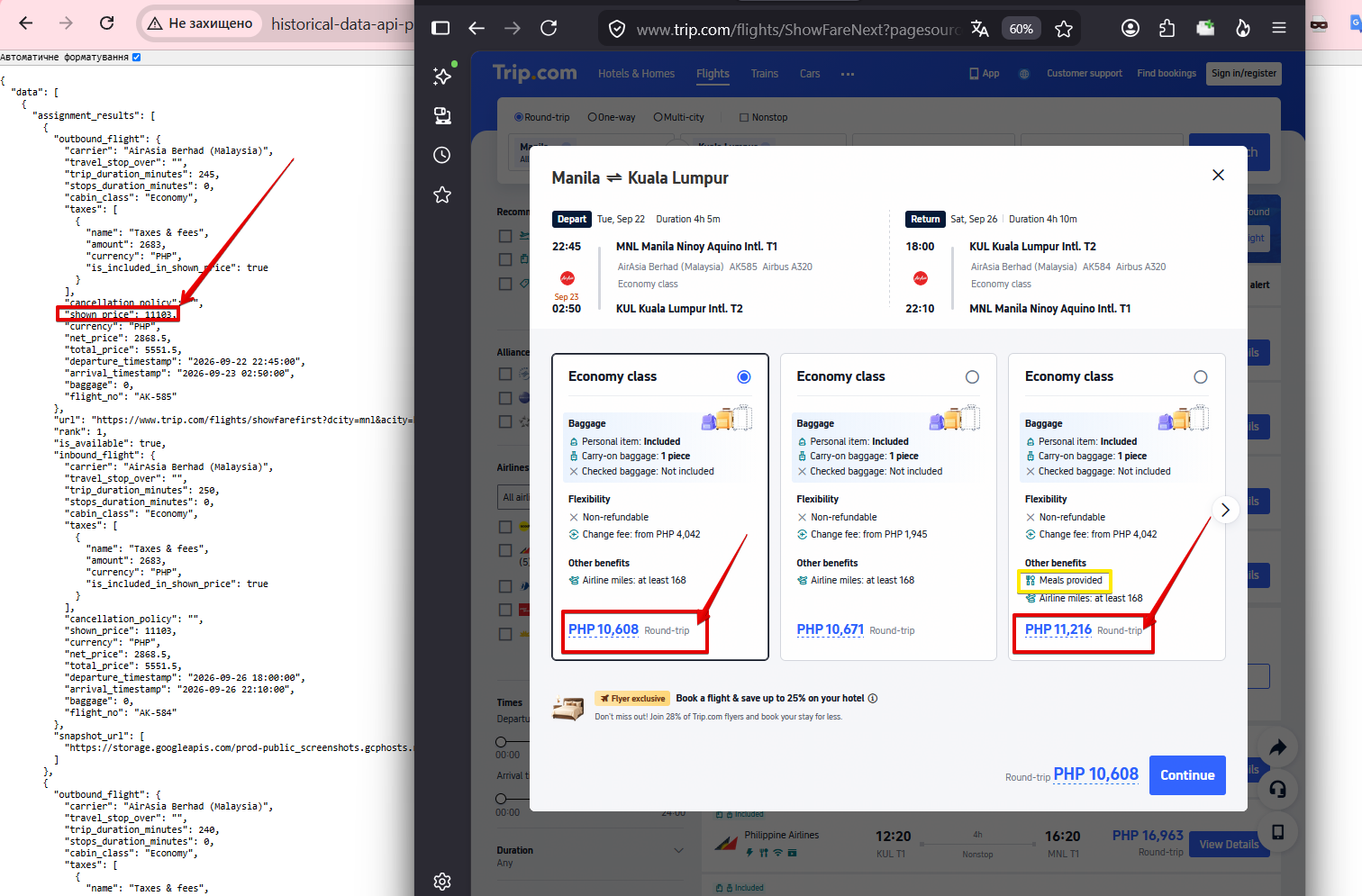Click the flame icon in the browser toolbar

(1243, 28)
